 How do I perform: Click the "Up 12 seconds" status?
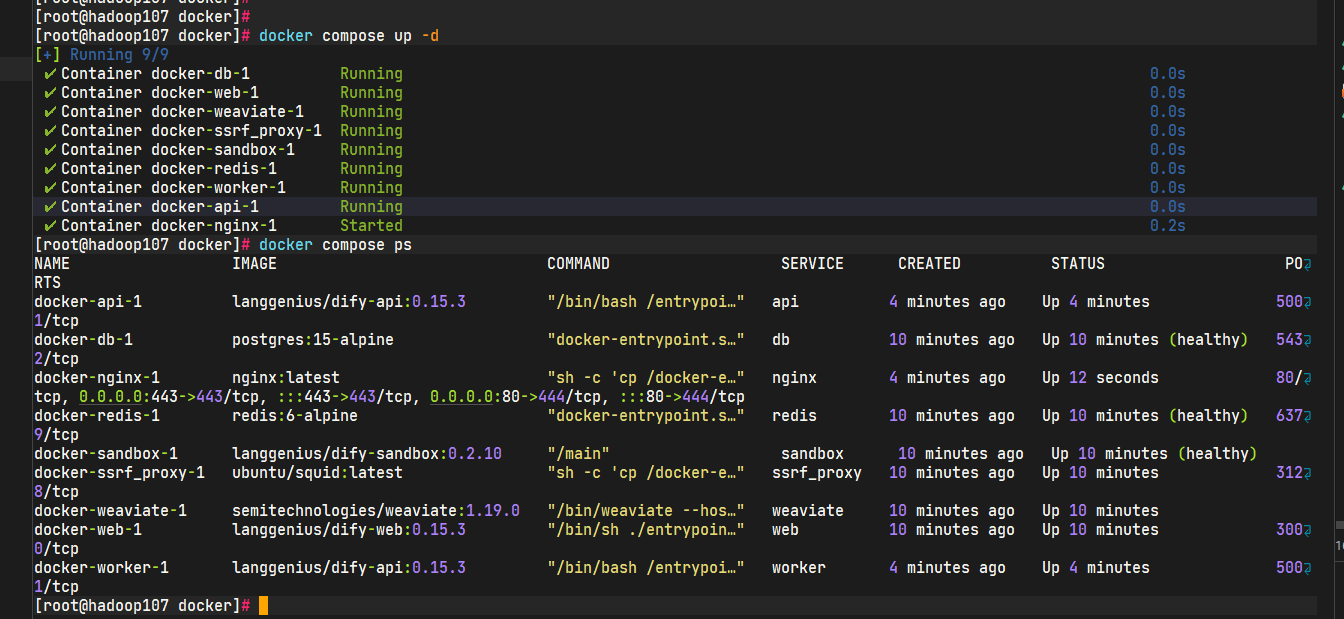coord(1100,378)
